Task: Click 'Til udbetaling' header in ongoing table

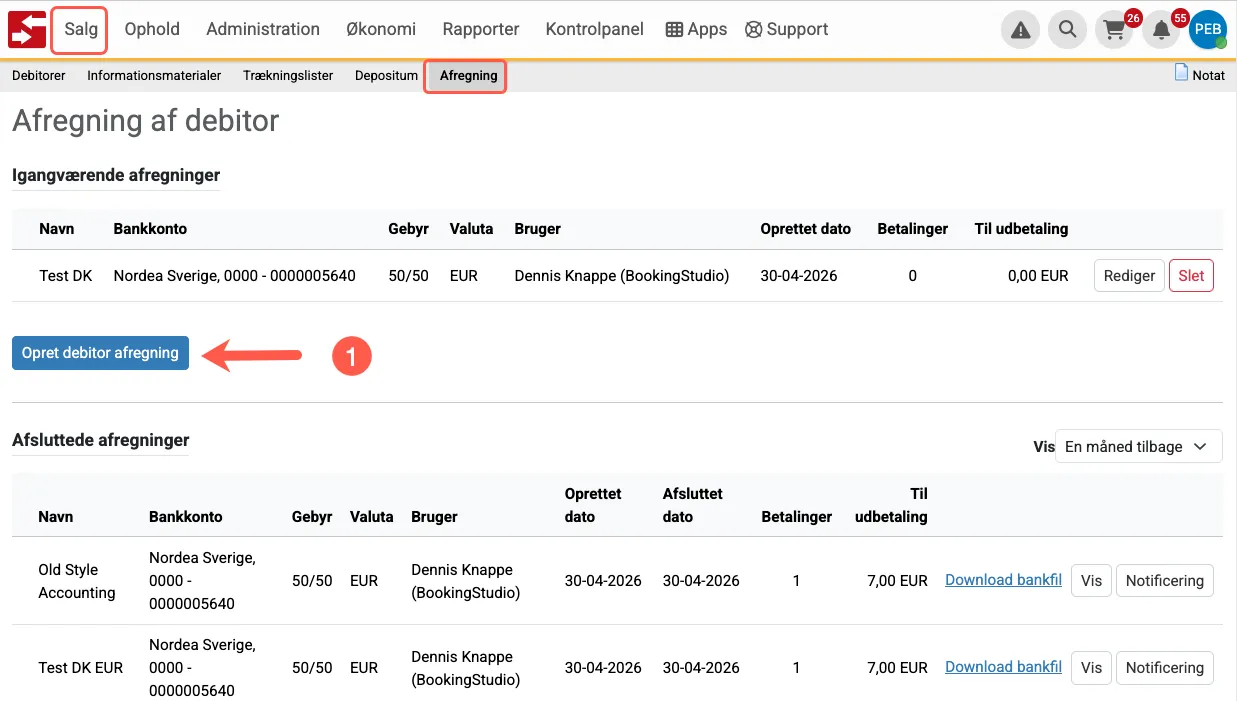Action: coord(1021,229)
